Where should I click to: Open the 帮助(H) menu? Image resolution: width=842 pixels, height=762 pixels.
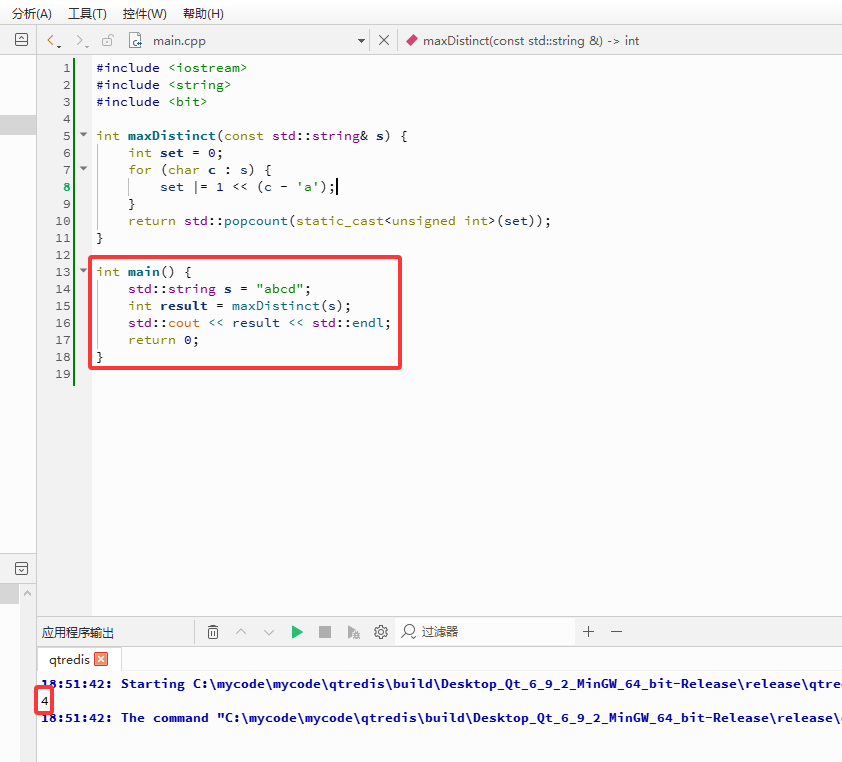(203, 13)
